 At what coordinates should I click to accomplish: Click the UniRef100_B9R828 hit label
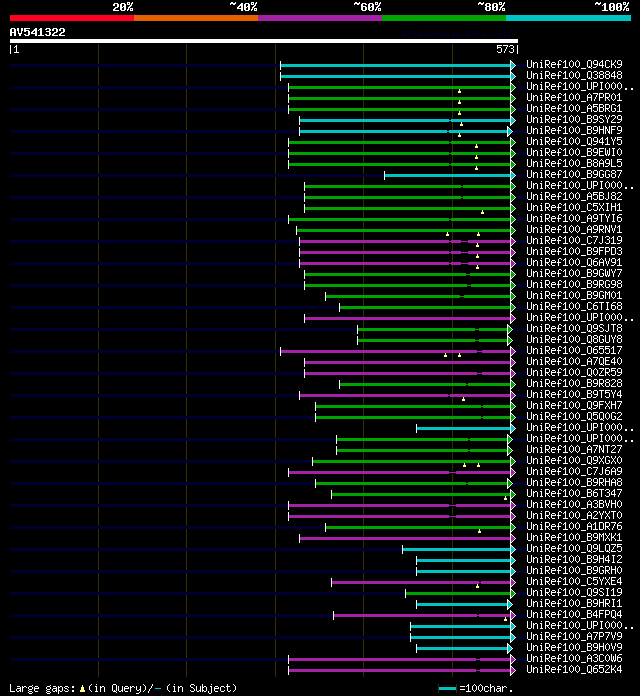tap(574, 384)
